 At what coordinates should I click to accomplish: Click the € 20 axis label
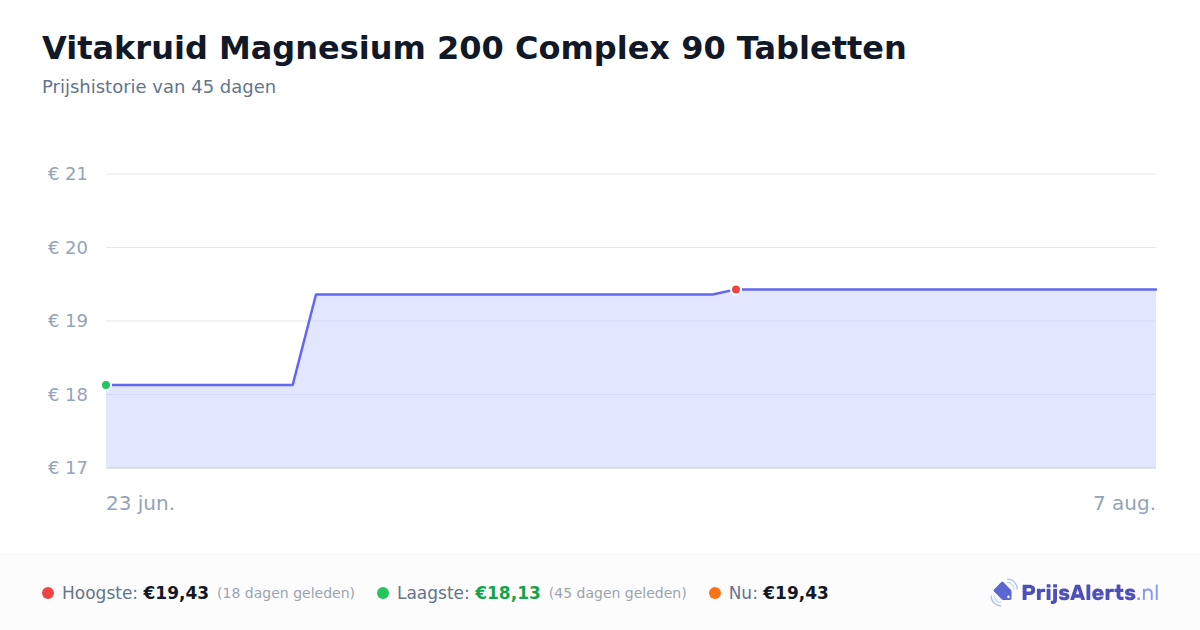68,248
